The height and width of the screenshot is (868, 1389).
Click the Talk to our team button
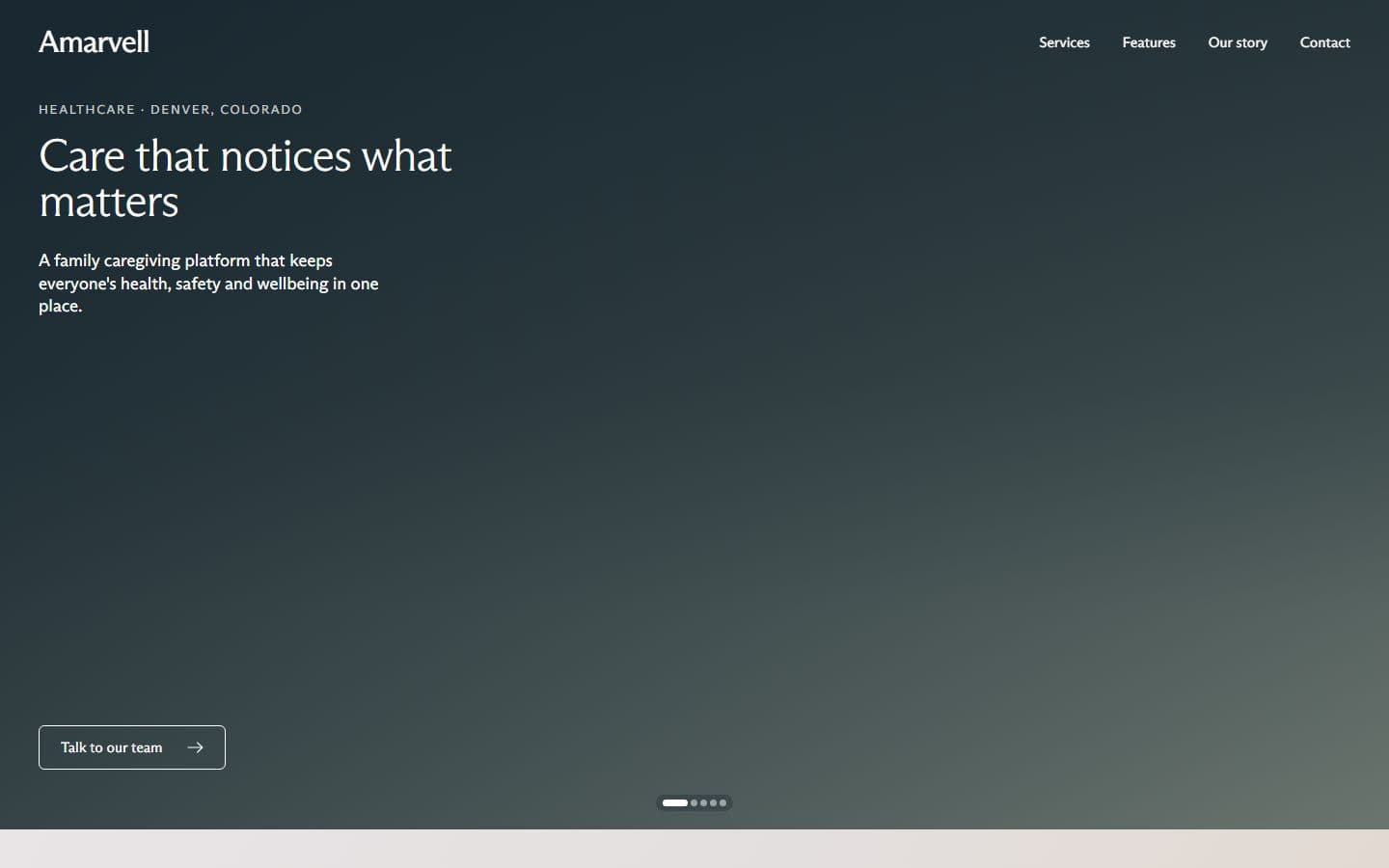(x=132, y=747)
